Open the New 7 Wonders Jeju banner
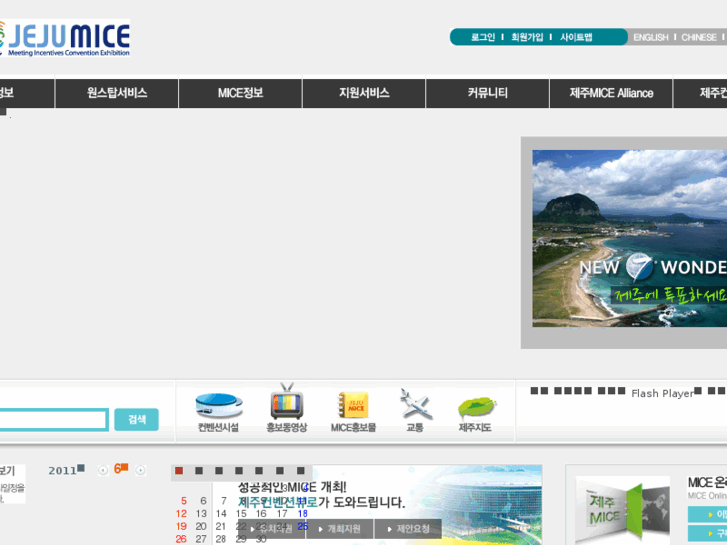This screenshot has height=545, width=727. click(629, 238)
